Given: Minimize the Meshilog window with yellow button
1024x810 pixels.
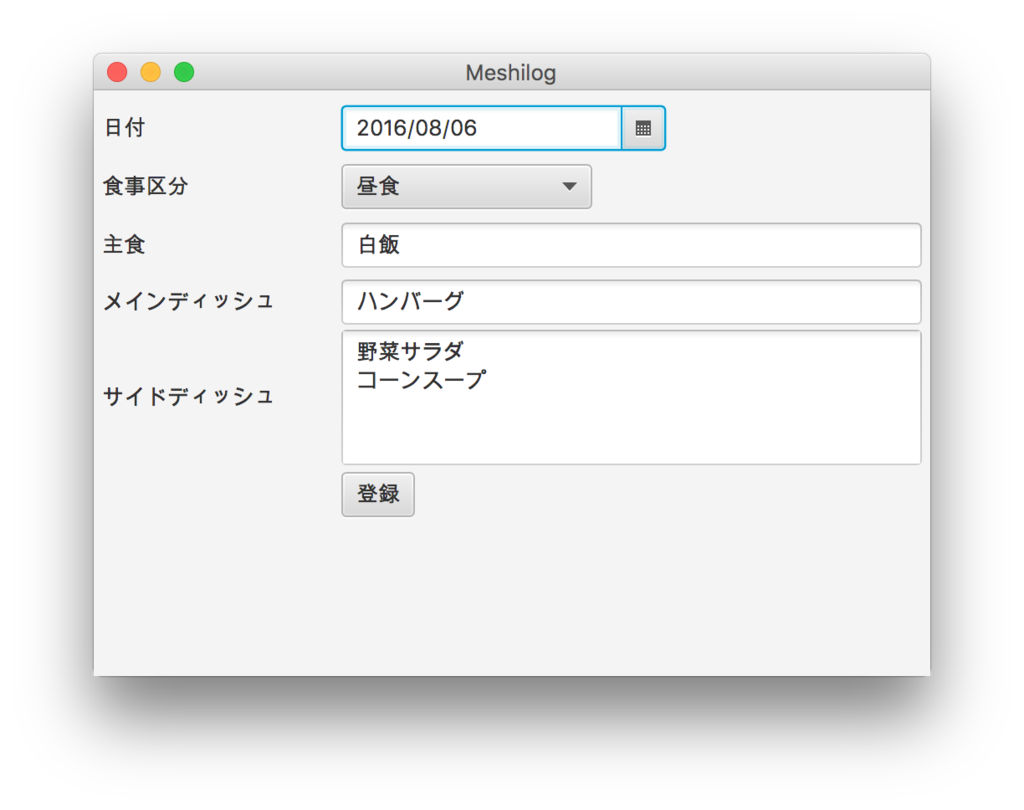Looking at the screenshot, I should [151, 72].
